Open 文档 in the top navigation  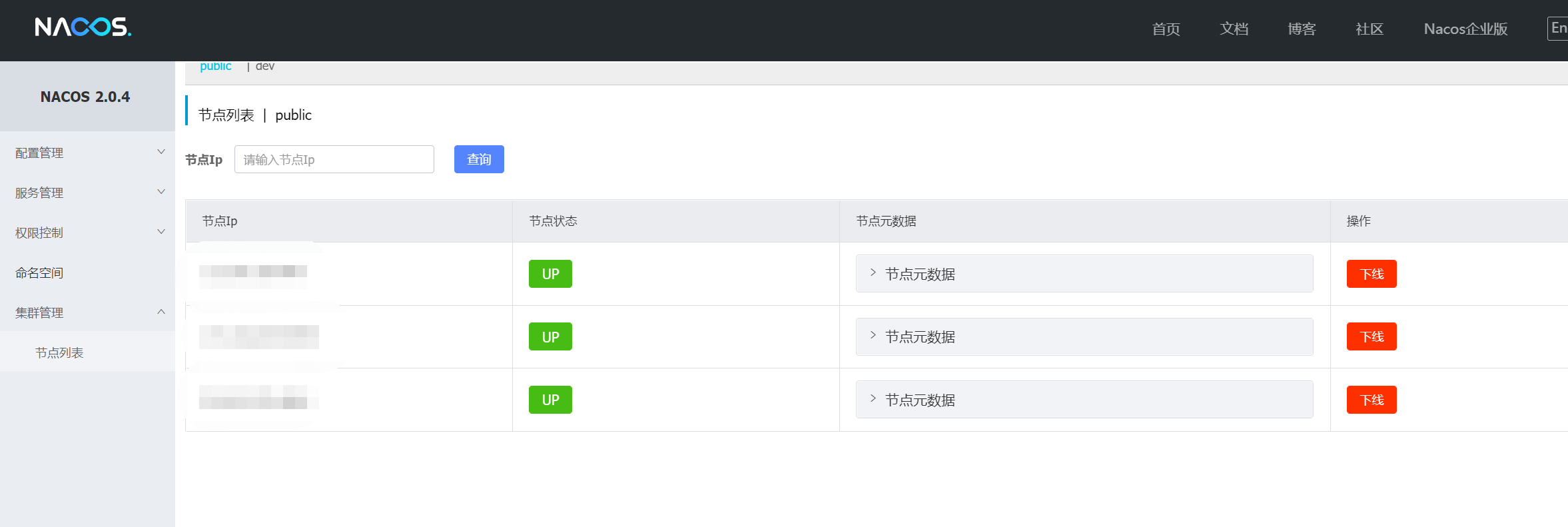coord(1234,29)
